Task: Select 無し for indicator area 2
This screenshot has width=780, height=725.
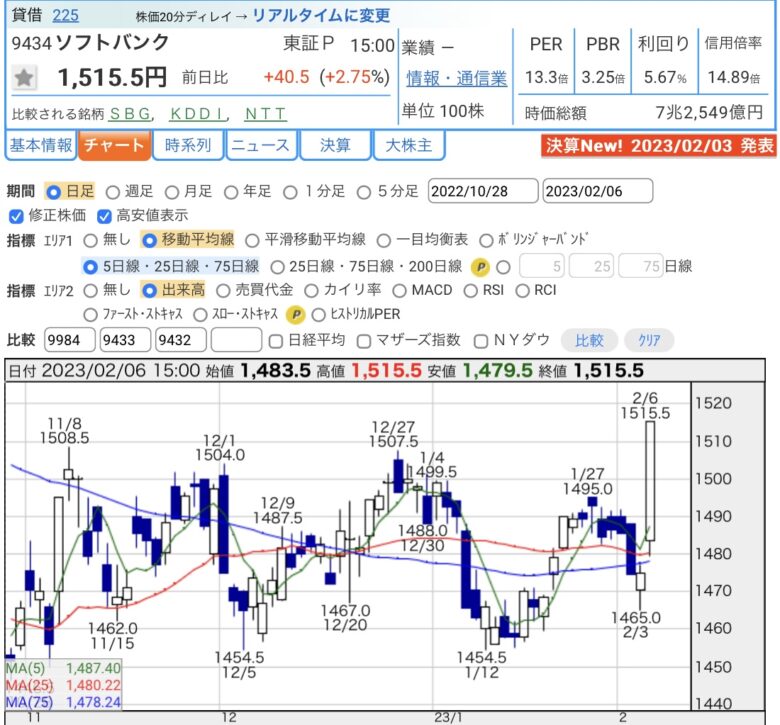Action: click(90, 291)
